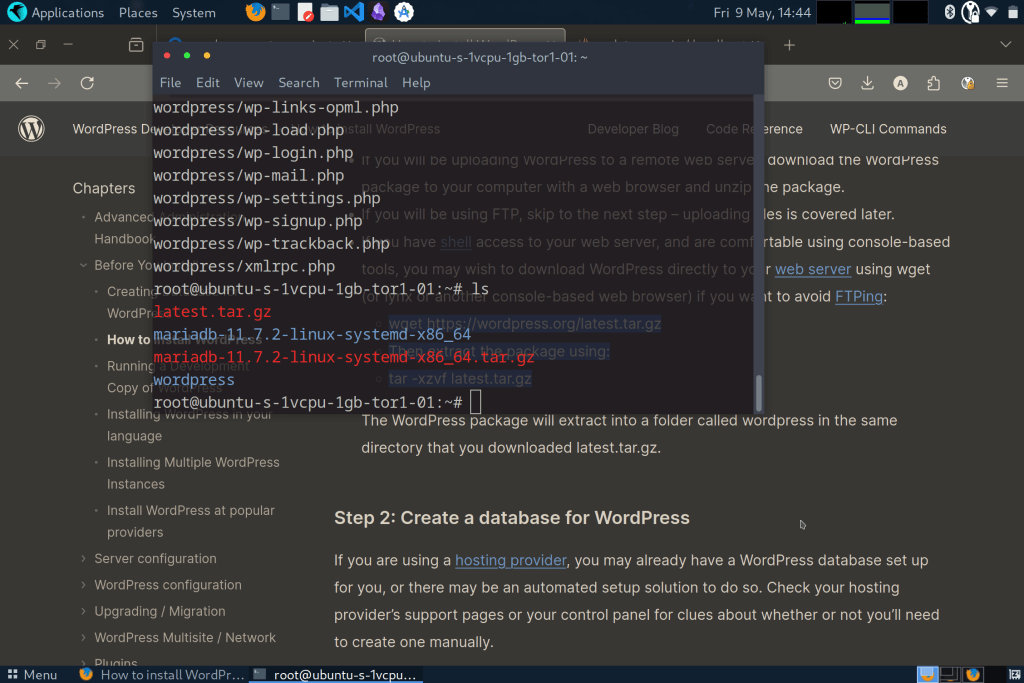The image size is (1024, 683).
Task: Follow the 'FTPing' hyperlink
Action: point(859,296)
